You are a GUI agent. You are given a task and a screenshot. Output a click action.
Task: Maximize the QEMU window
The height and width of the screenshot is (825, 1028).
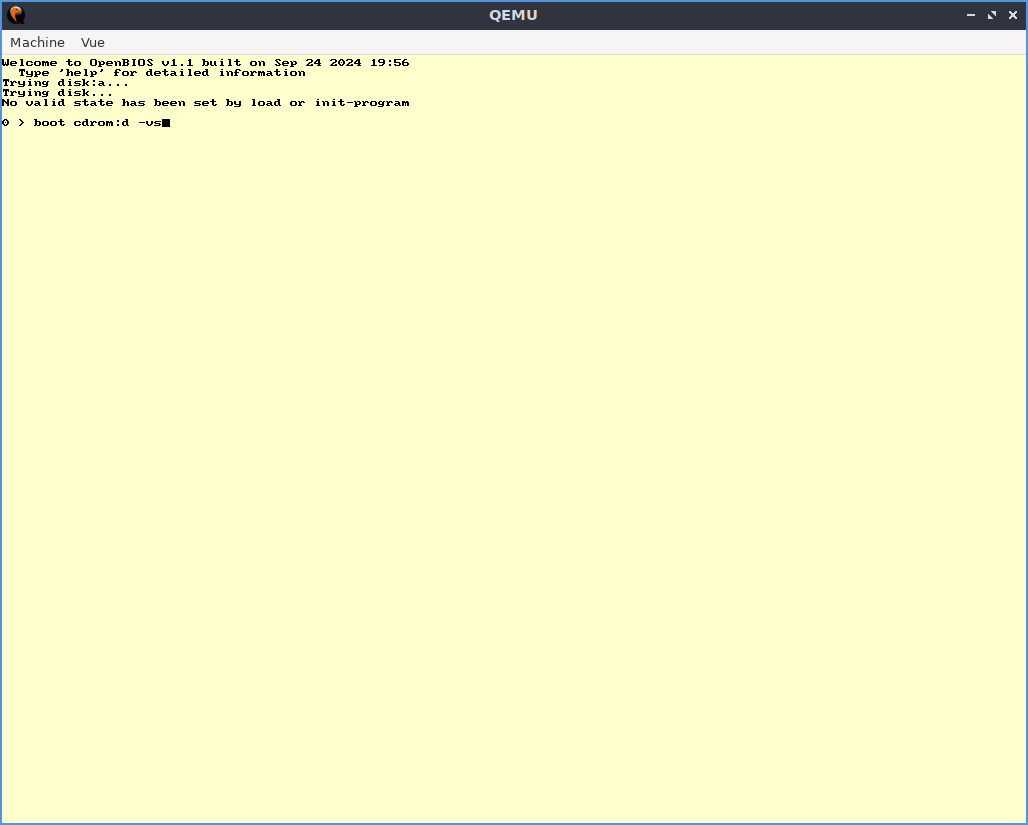pos(992,15)
